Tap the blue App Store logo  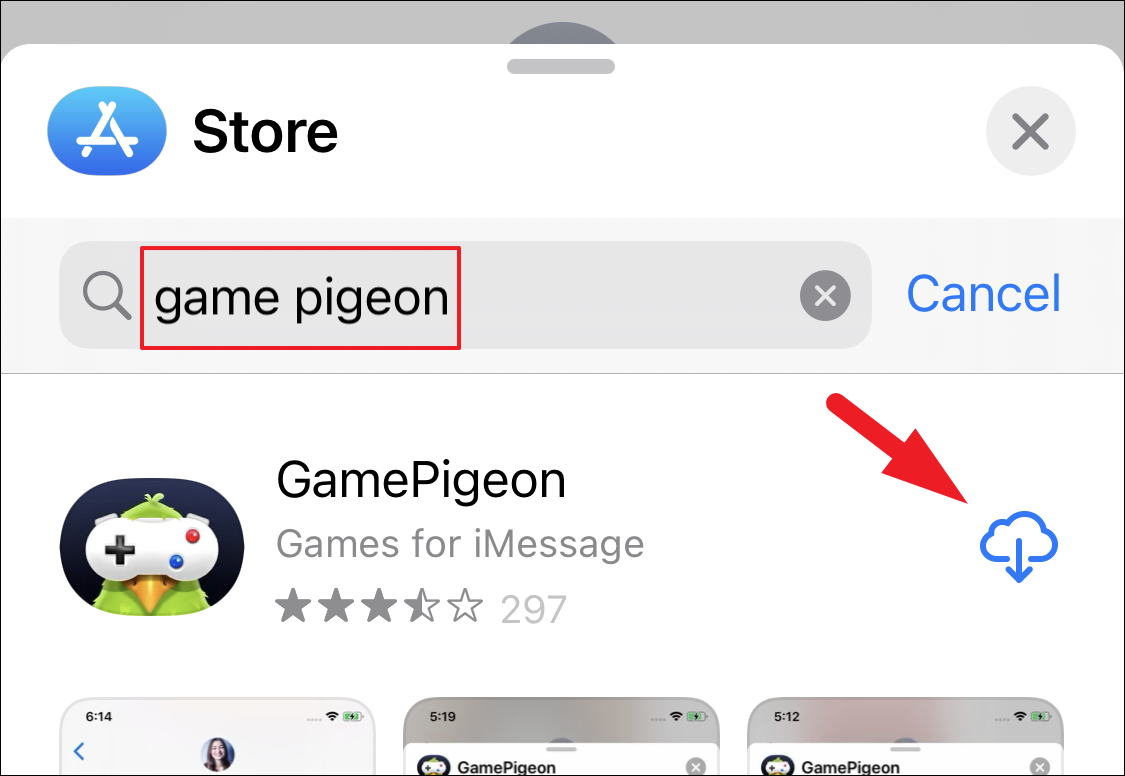[x=107, y=131]
